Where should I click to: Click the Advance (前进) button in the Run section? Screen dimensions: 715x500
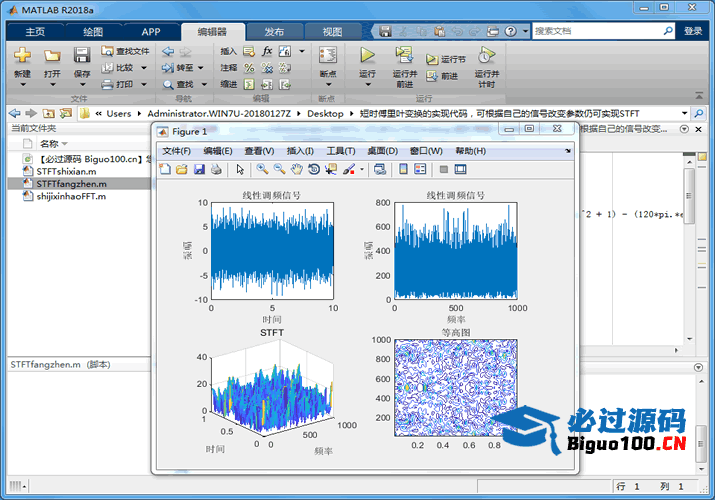click(x=442, y=76)
